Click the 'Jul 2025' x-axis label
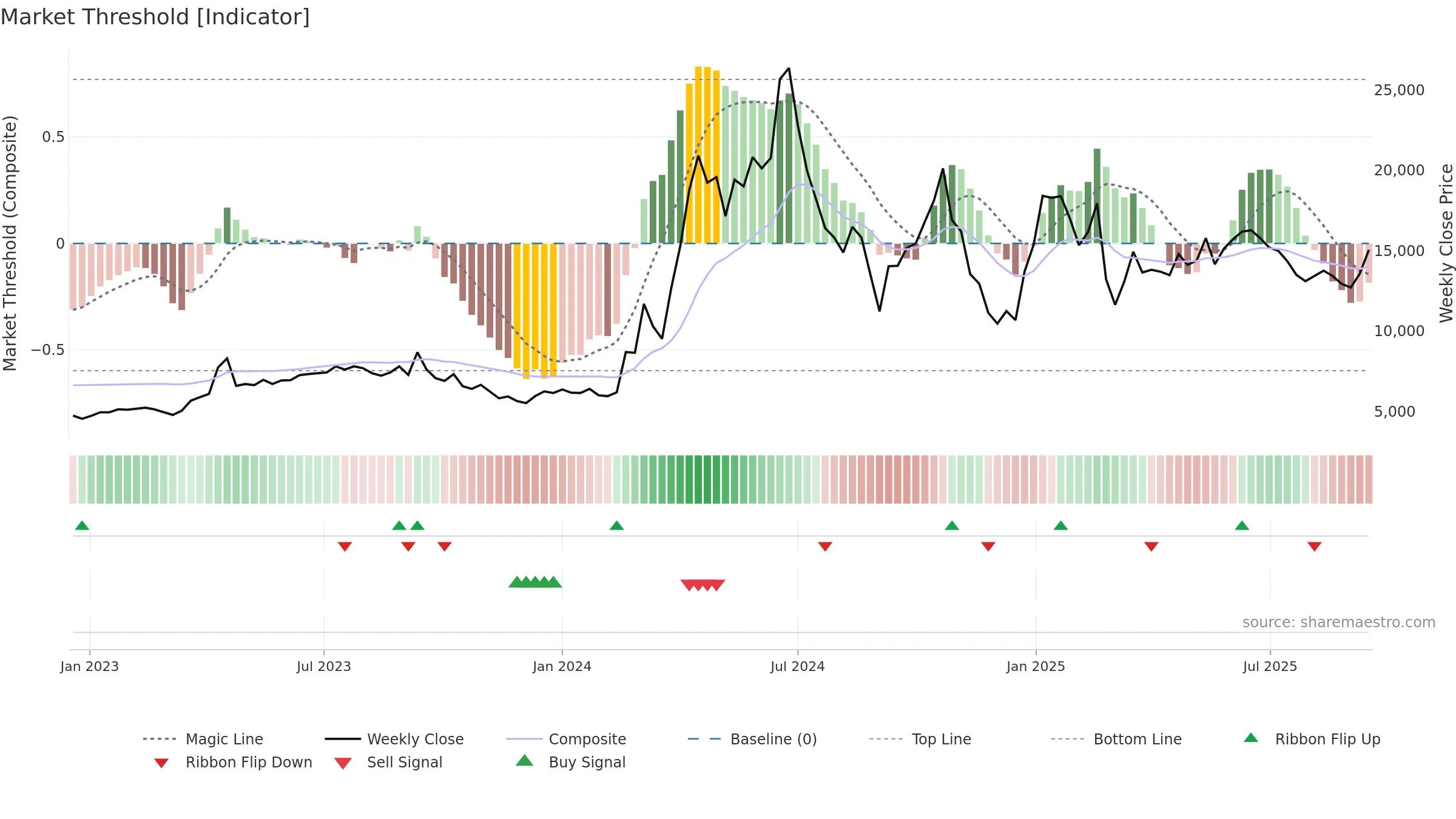This screenshot has width=1456, height=819. pos(1270,666)
